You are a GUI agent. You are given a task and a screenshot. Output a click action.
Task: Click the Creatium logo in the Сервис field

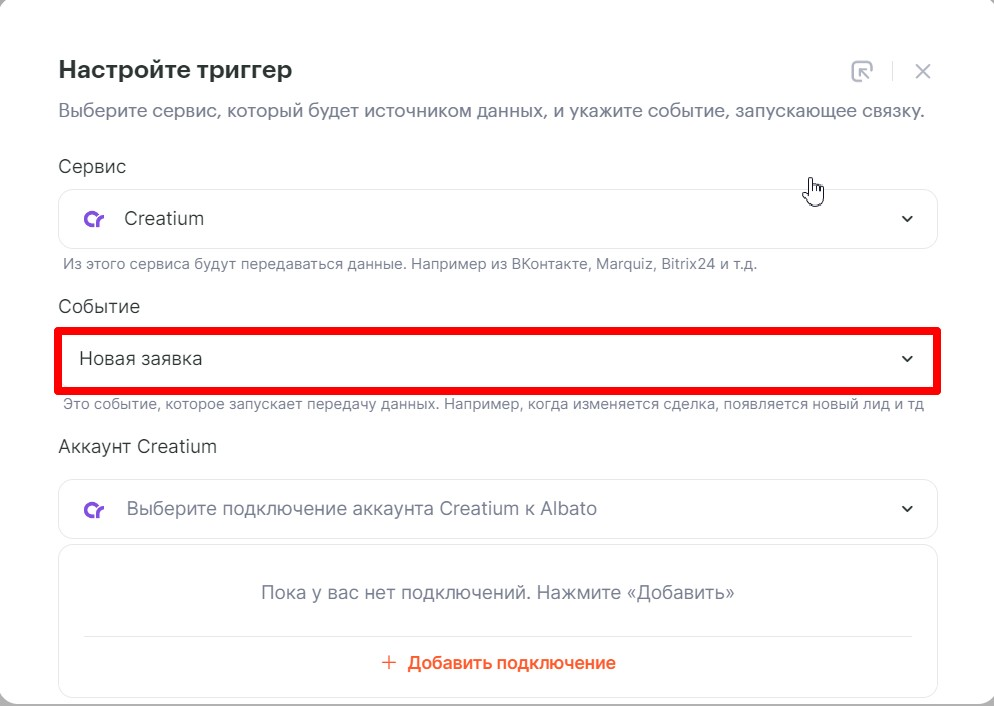94,219
